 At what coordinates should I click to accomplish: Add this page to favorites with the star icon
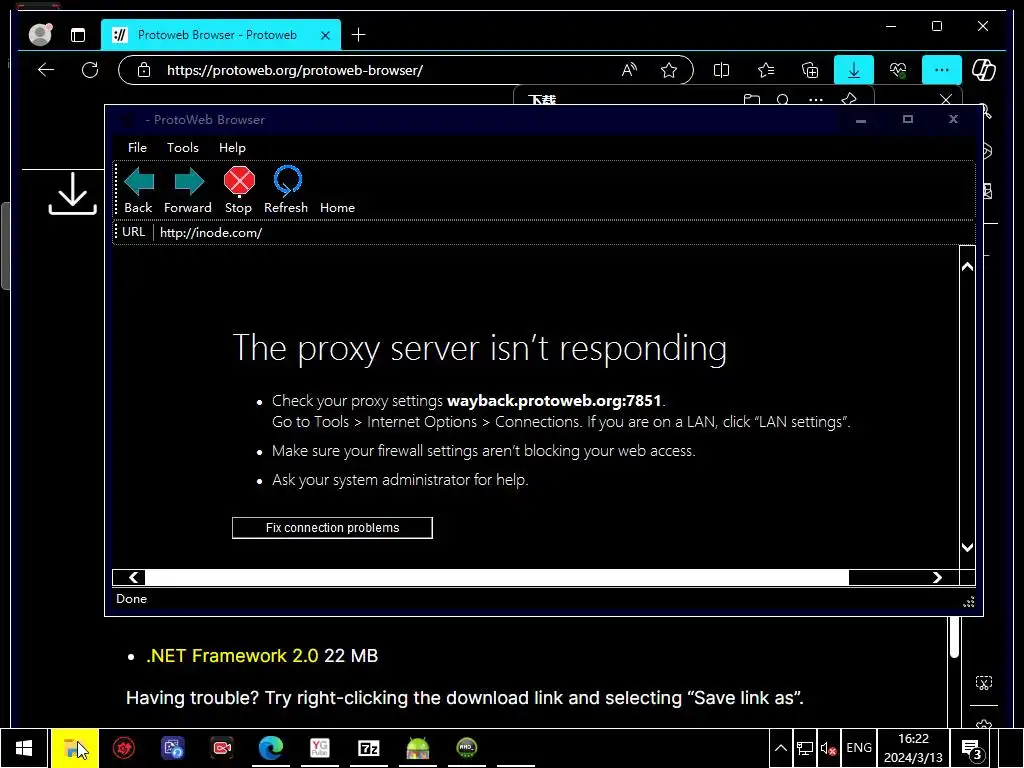click(669, 70)
